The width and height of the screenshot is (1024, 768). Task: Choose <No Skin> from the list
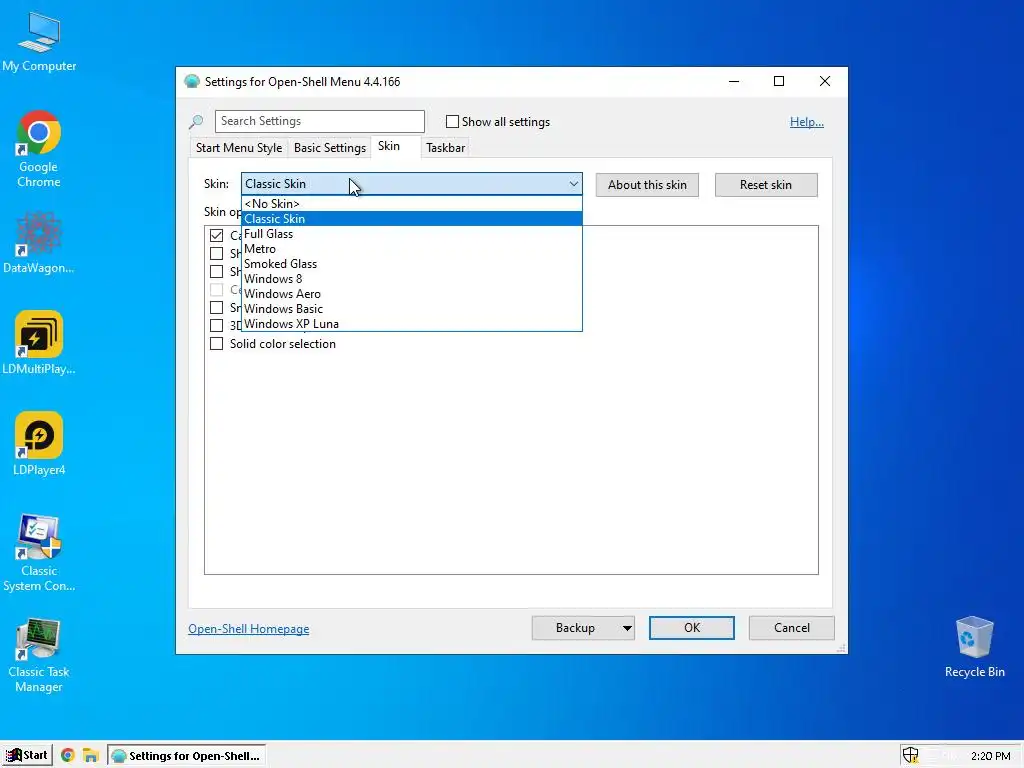(x=411, y=204)
